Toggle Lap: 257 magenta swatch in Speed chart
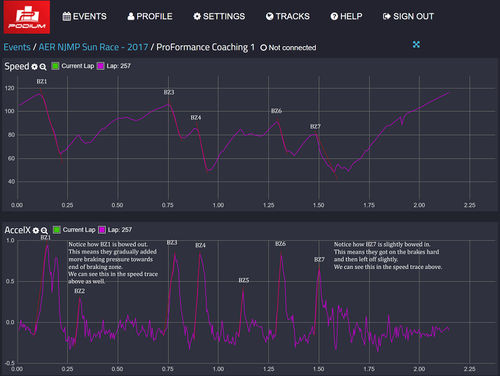This screenshot has height=376, width=500. (101, 66)
